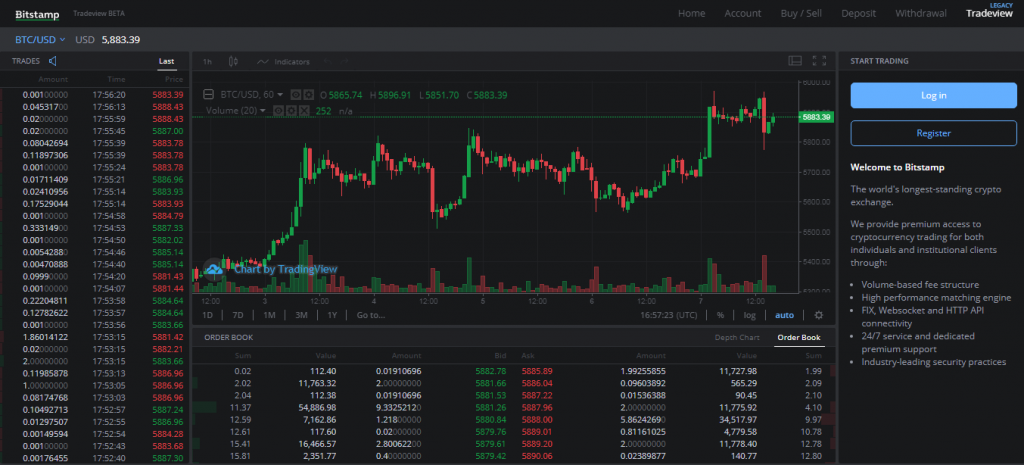1024x465 pixels.
Task: Click the top ask price 5885.89
Action: pyautogui.click(x=537, y=371)
